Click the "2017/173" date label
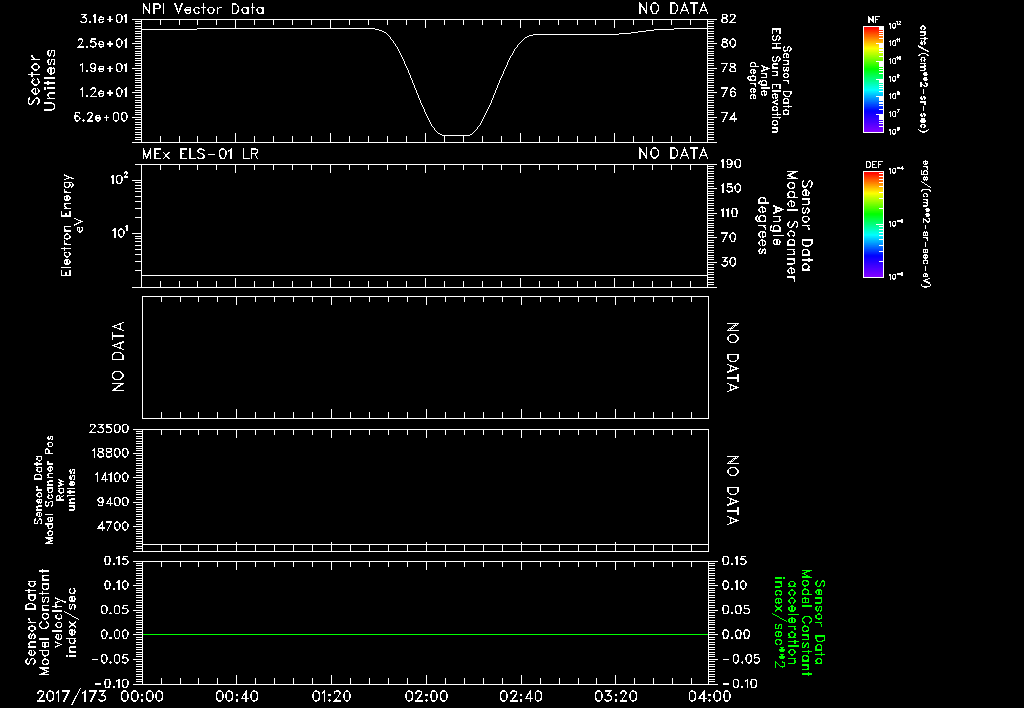The height and width of the screenshot is (708, 1024). coord(71,696)
